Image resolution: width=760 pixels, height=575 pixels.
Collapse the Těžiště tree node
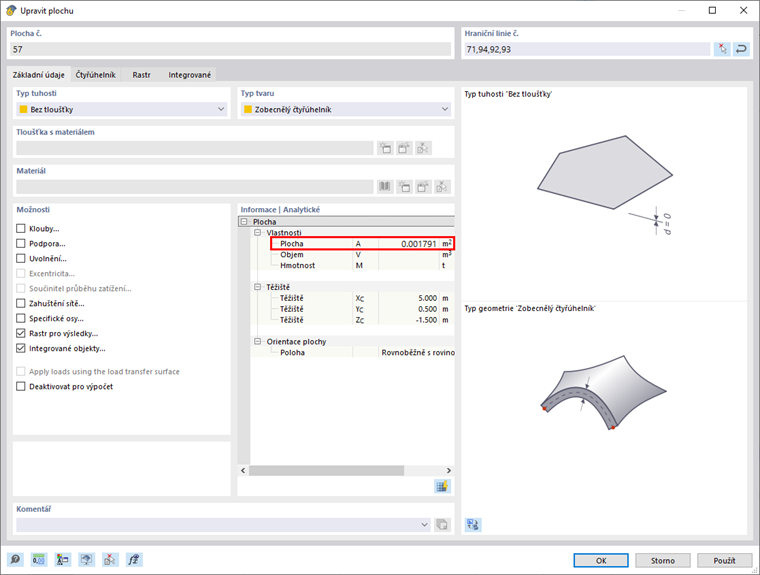click(258, 287)
